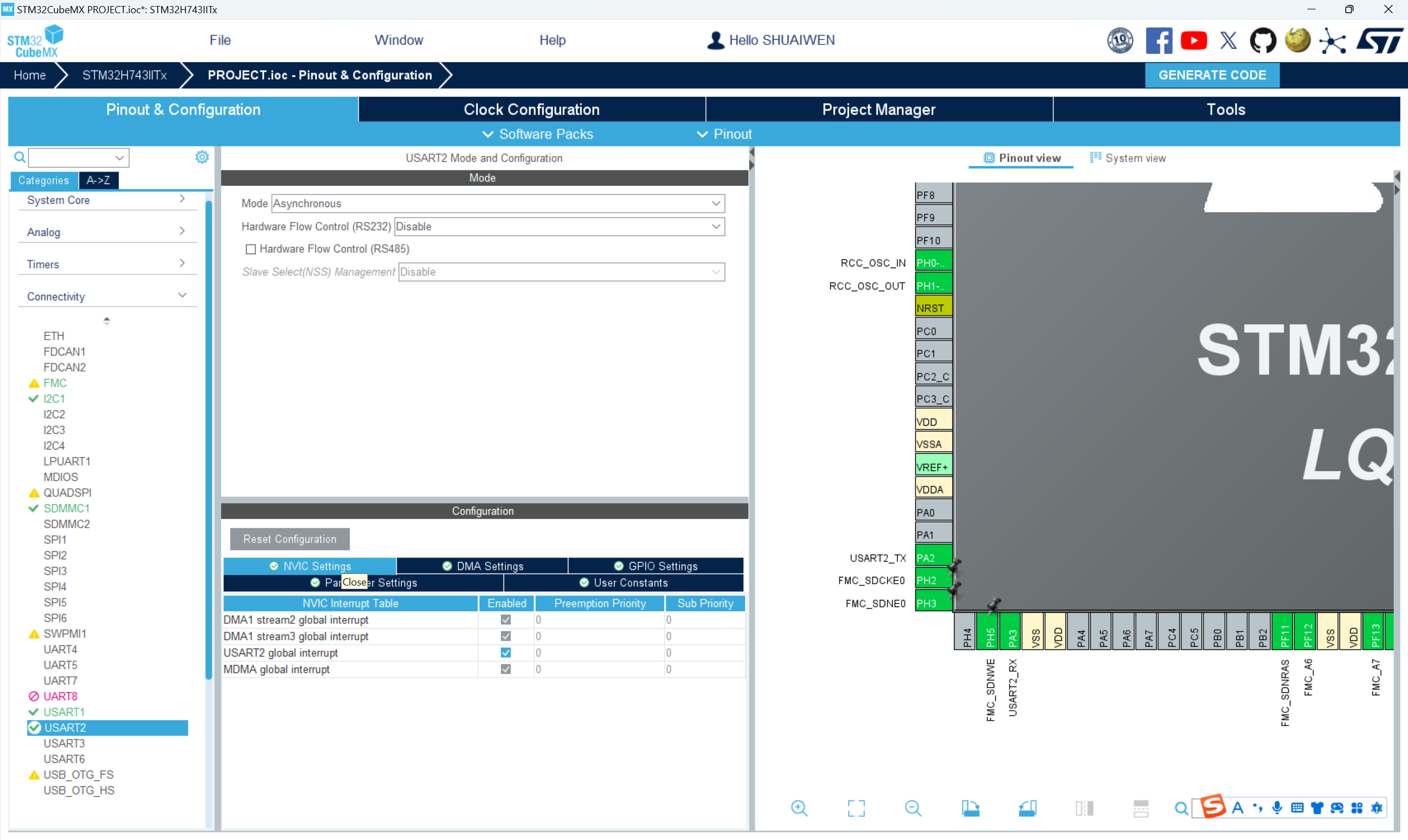Open DMA Settings tab

pos(482,566)
